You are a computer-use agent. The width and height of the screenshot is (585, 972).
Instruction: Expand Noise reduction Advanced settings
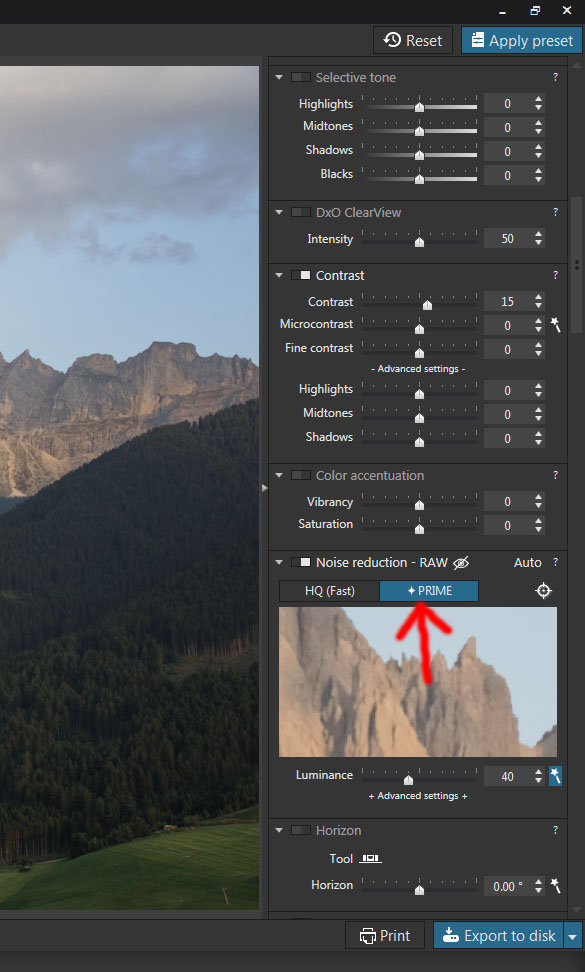[x=418, y=795]
